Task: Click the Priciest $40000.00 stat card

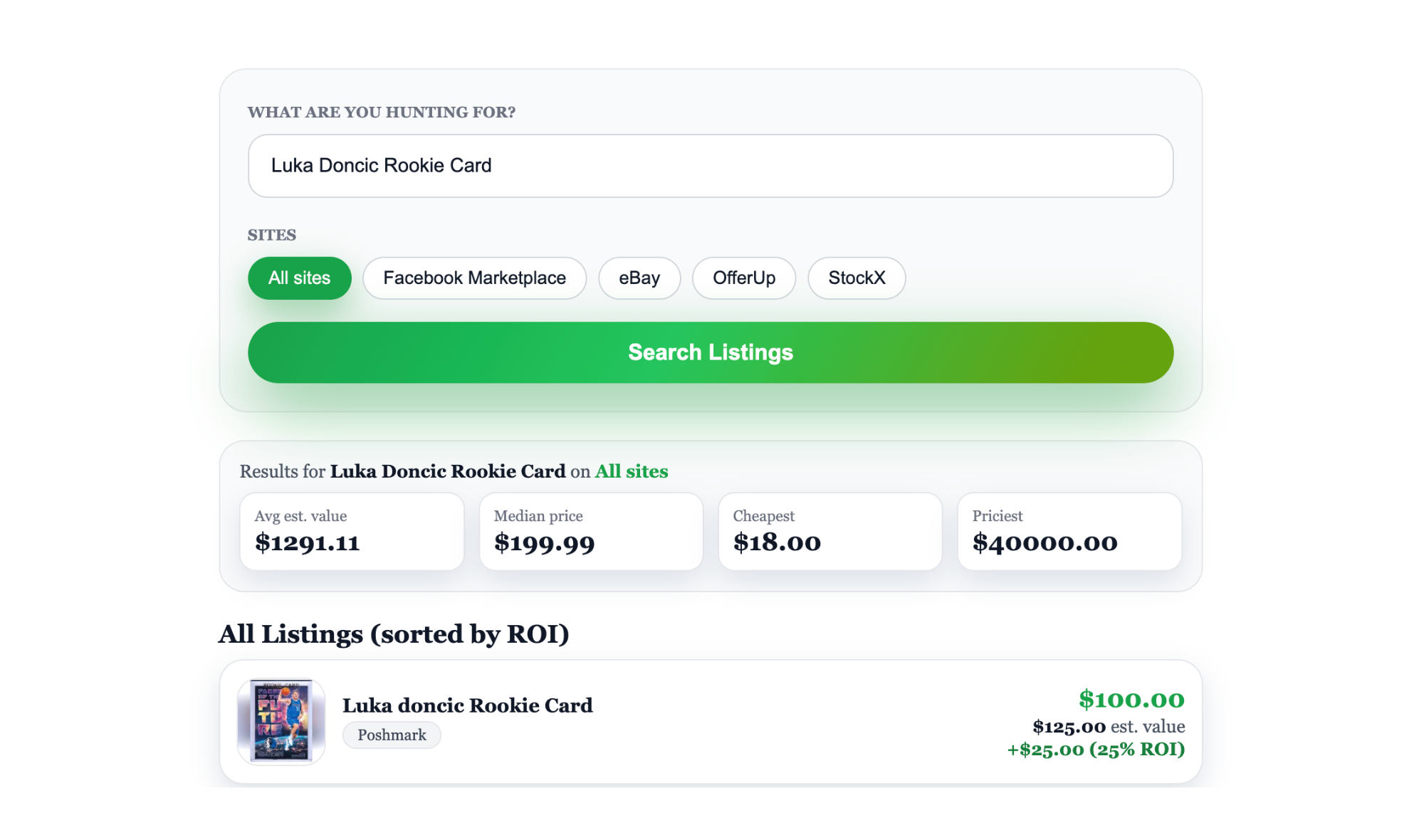Action: pos(1069,531)
